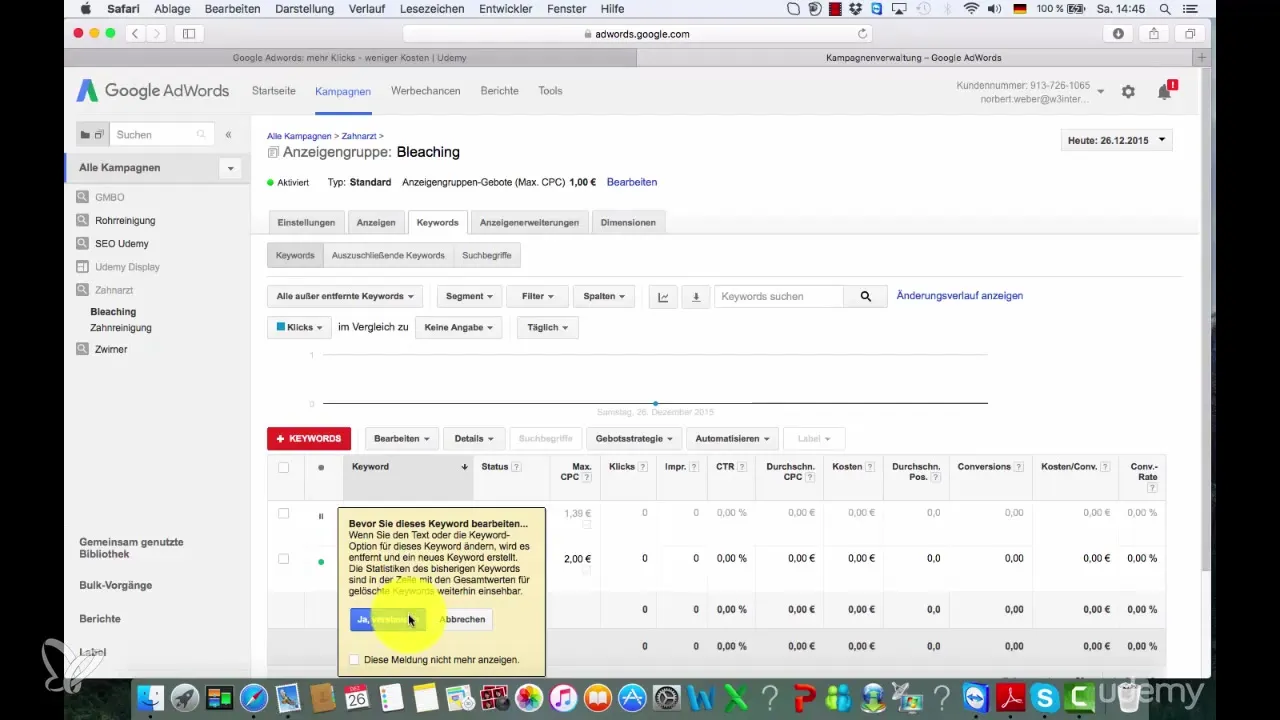The image size is (1280, 720).
Task: Click the sidebar Suchen field
Action: 160,134
